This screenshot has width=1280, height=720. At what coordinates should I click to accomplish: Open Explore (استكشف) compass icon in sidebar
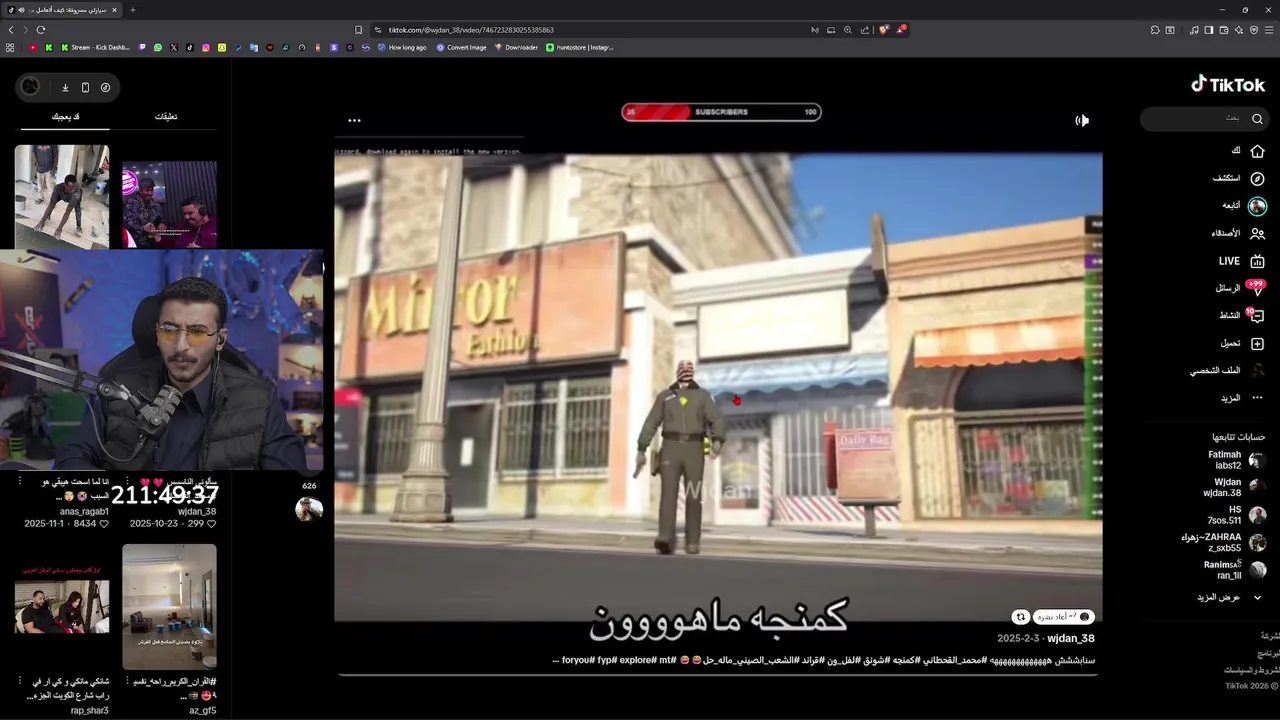click(1257, 178)
